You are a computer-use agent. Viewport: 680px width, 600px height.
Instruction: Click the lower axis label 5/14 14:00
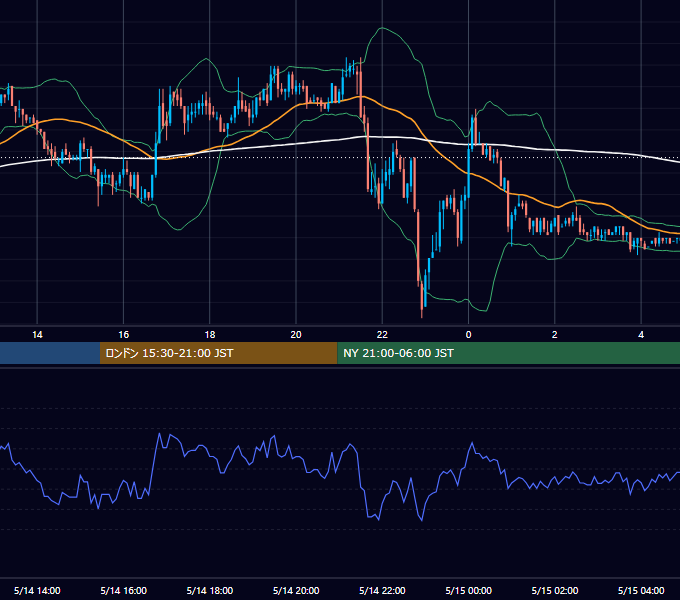click(x=37, y=590)
